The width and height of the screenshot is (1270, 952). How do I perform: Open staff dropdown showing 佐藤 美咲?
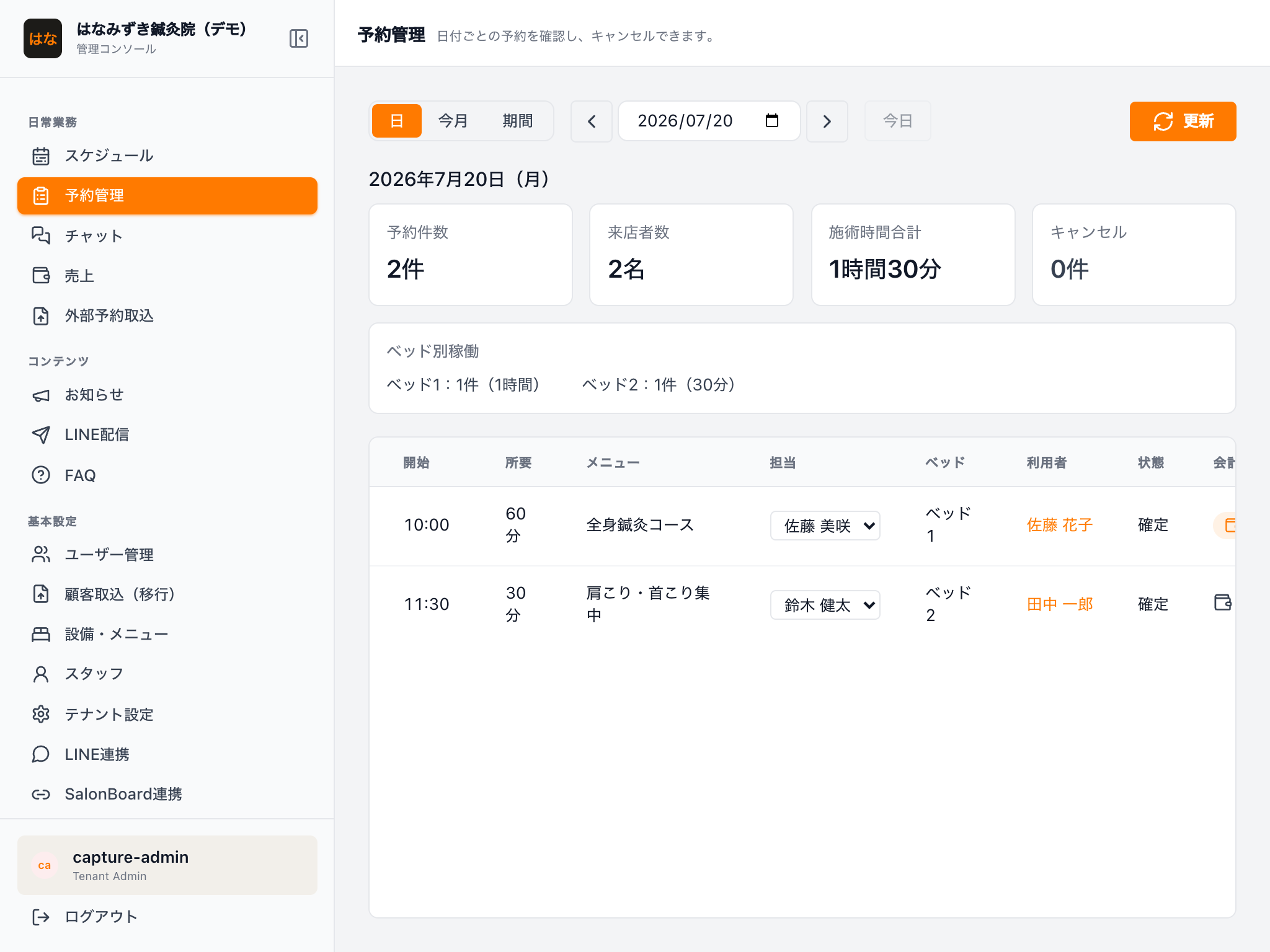point(825,526)
